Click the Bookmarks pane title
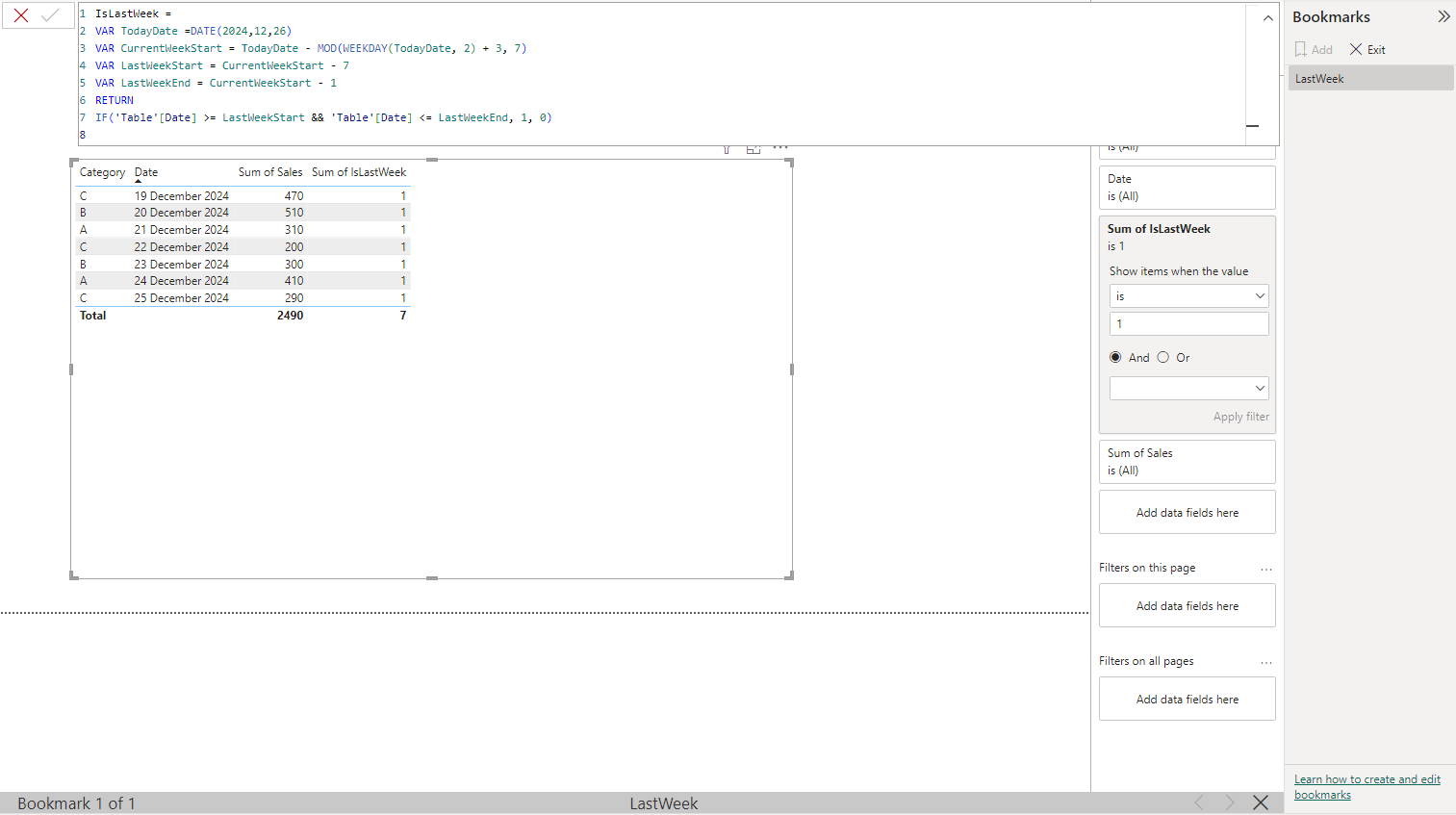This screenshot has width=1456, height=815. 1331,16
